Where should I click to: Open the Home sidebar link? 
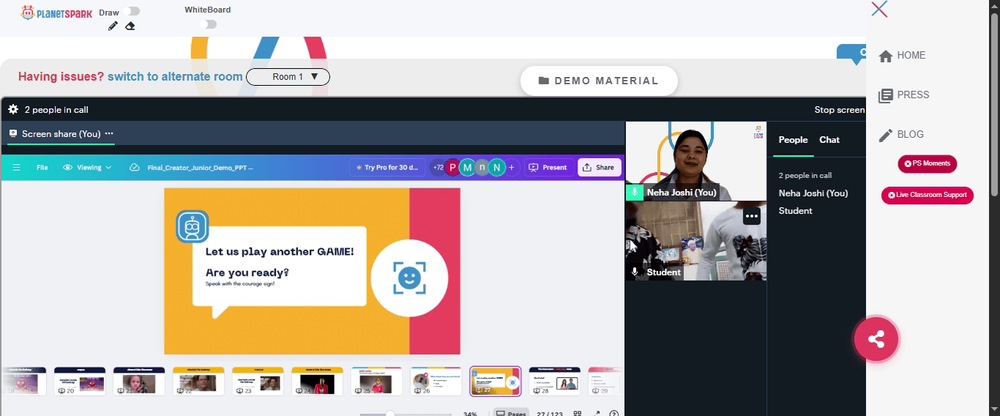(902, 56)
